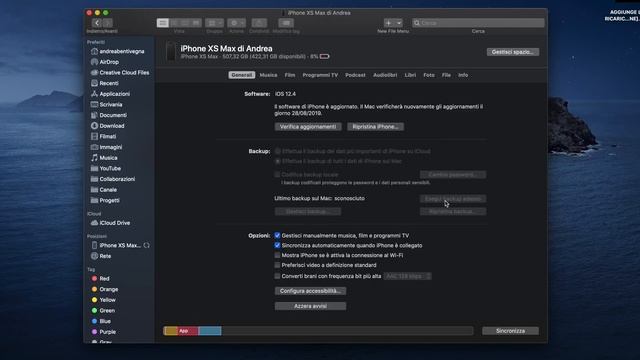Open the New File Menu dropdown arrow
Image resolution: width=640 pixels, height=360 pixels.
(399, 23)
